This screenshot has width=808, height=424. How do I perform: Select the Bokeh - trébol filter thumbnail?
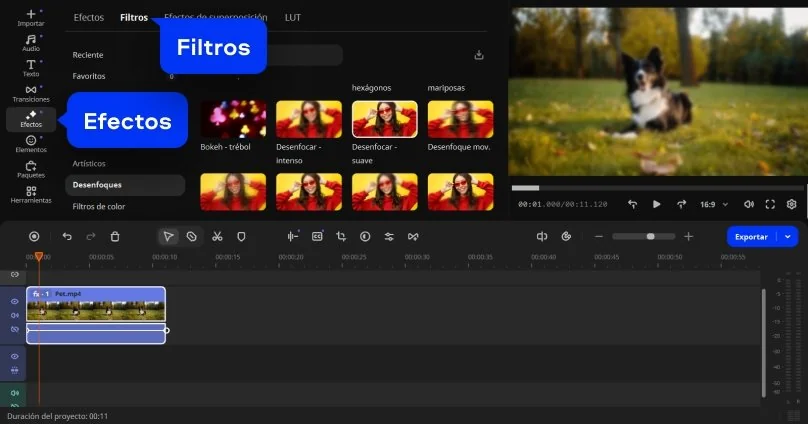pos(233,119)
